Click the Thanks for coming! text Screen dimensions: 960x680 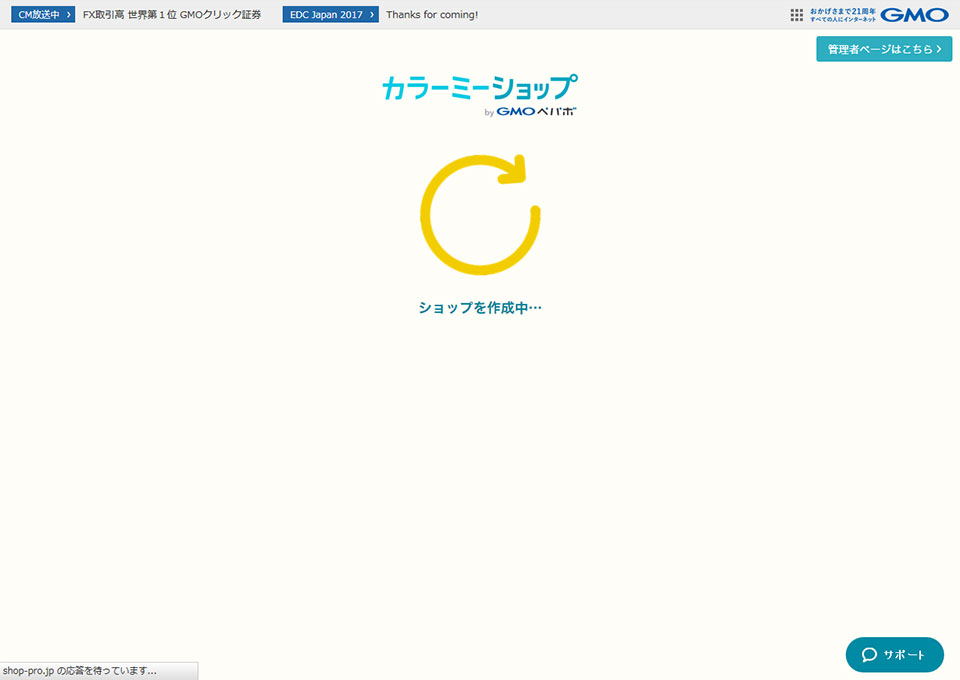point(432,14)
